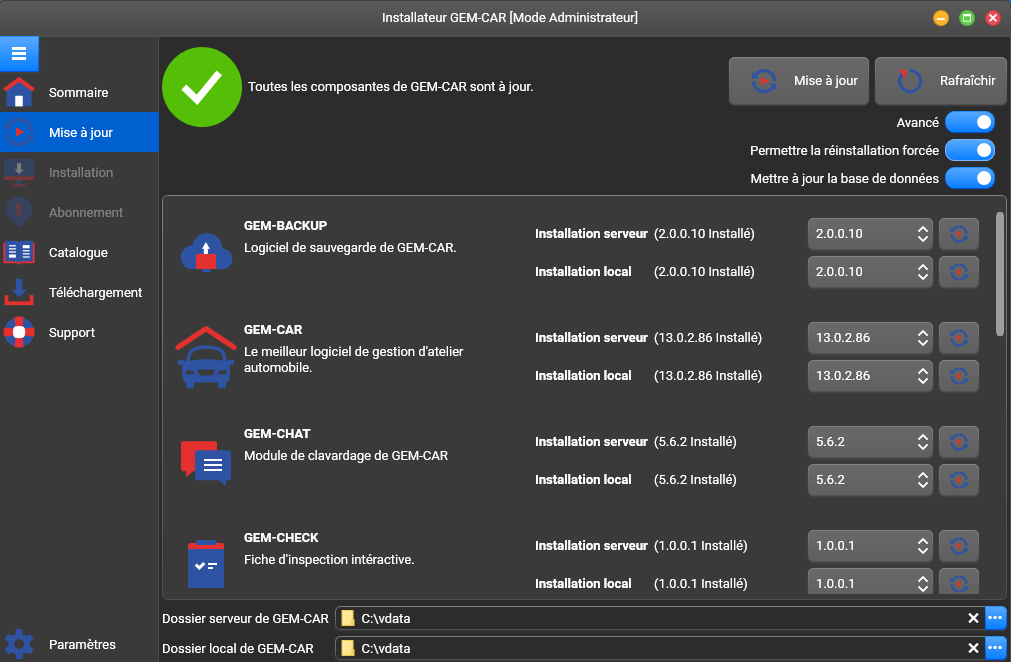
Task: Reinstall GEM-BACKUP server version 2.0.0.10
Action: click(x=959, y=233)
